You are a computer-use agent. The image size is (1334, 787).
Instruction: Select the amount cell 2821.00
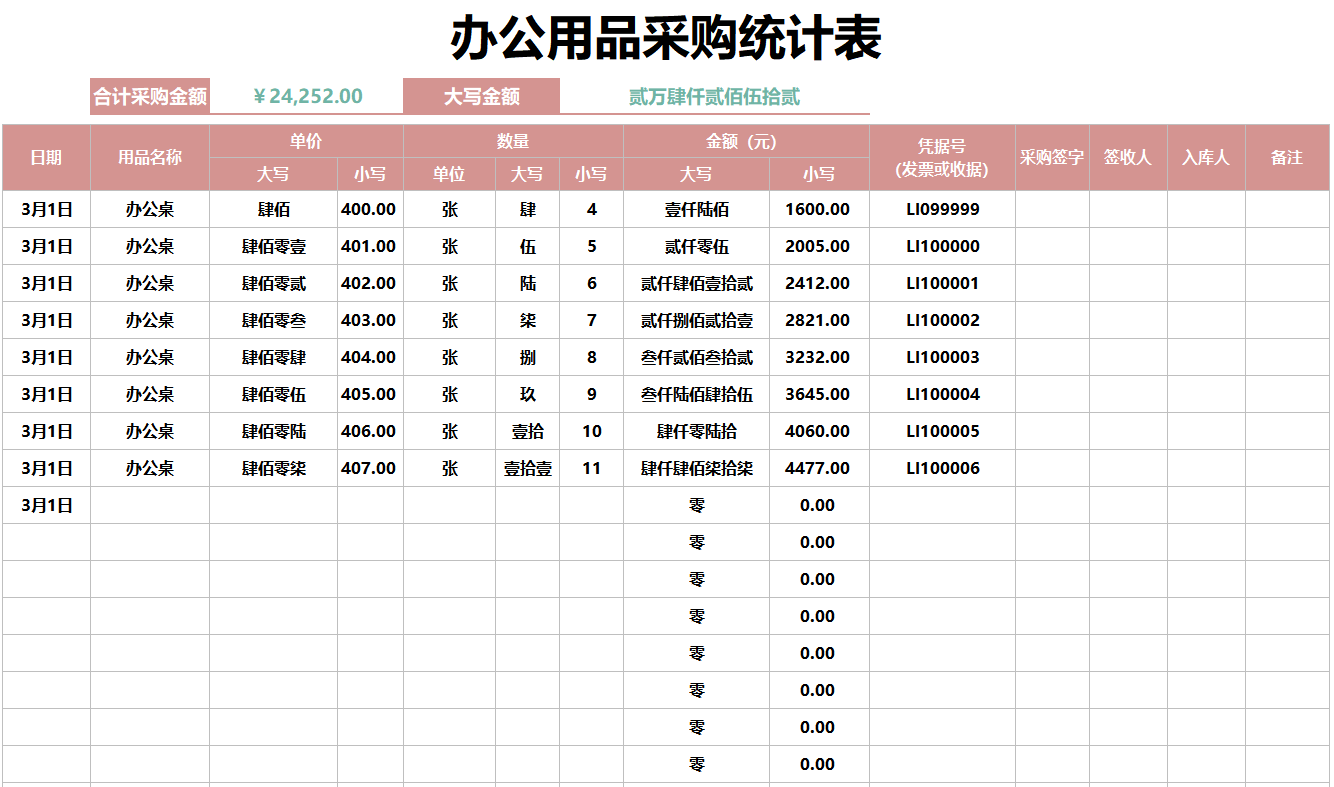[818, 320]
